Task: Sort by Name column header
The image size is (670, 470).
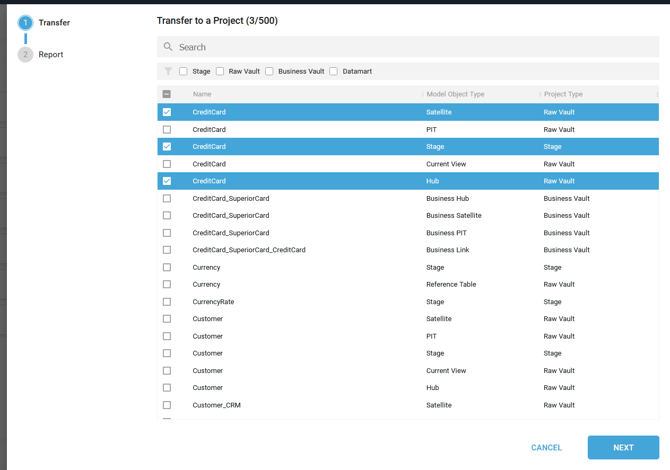Action: 202,94
